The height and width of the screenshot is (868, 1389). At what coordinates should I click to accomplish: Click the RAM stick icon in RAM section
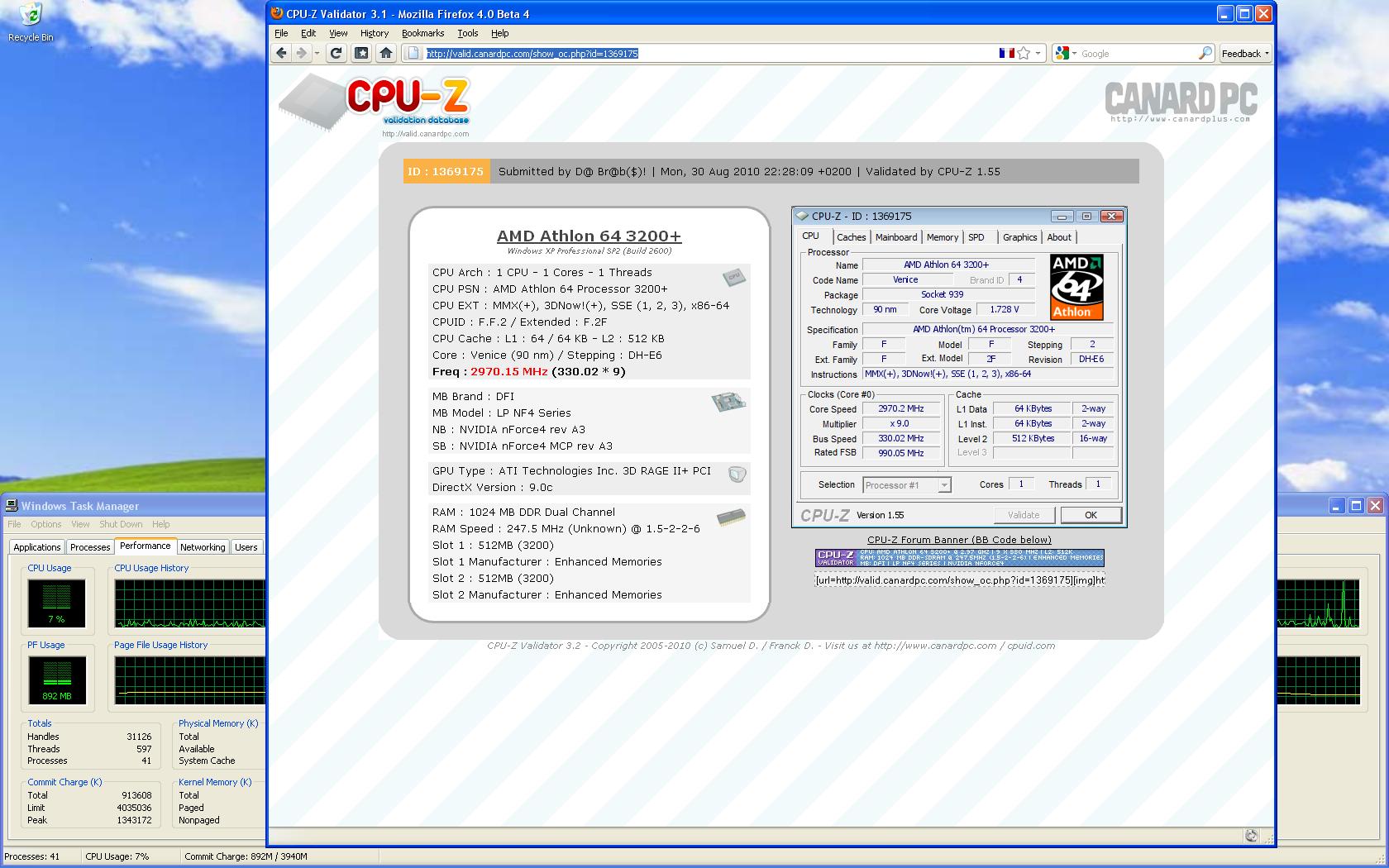click(731, 517)
